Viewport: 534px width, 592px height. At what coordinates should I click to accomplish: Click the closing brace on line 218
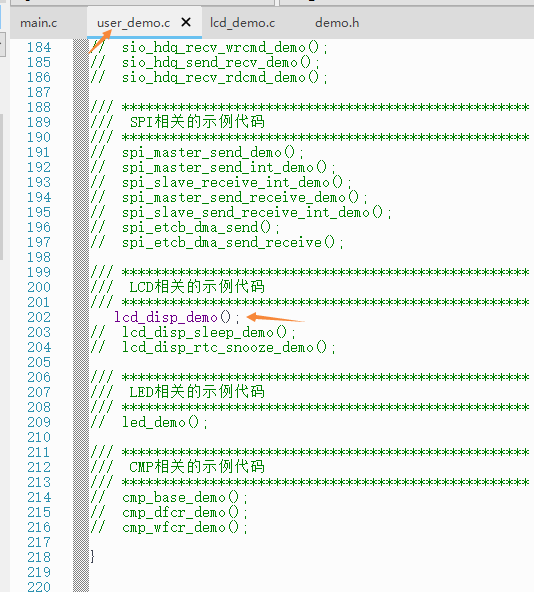coord(93,557)
